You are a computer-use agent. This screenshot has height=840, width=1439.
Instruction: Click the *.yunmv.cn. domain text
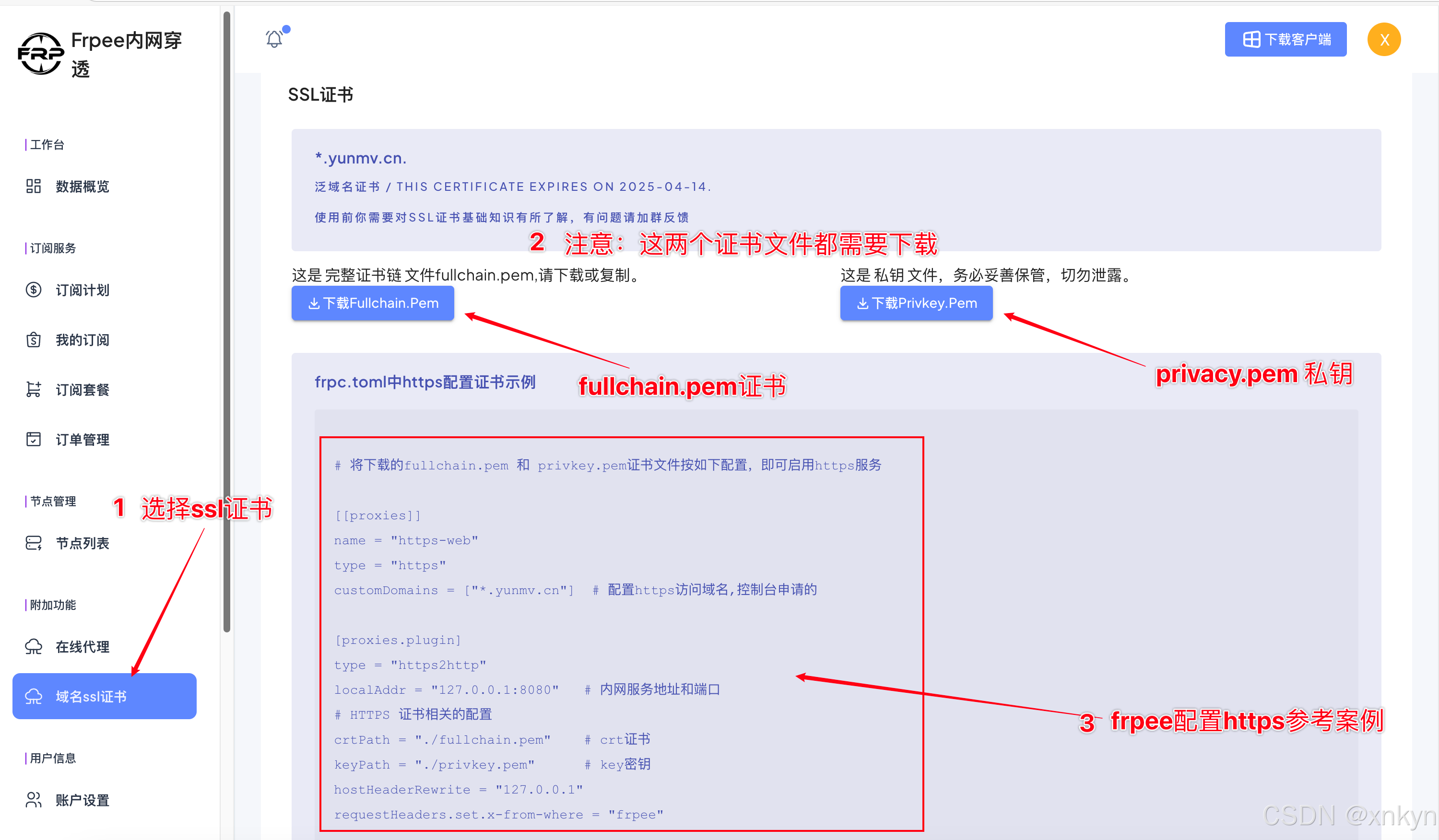361,158
